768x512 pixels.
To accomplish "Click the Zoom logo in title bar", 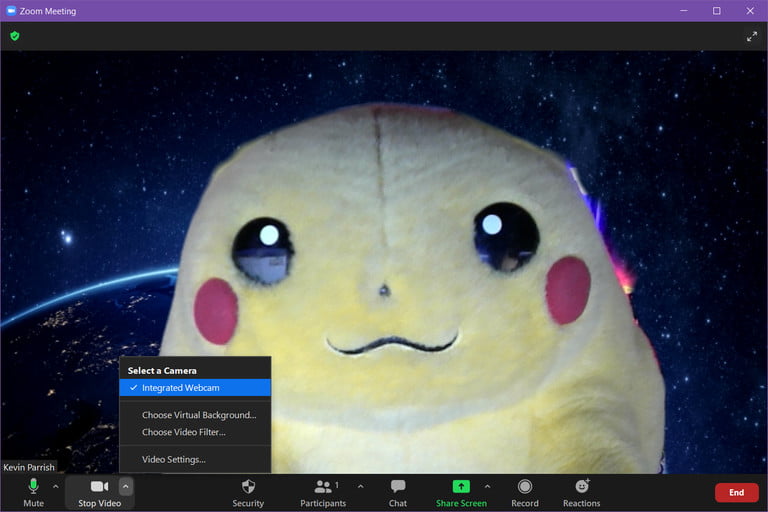I will point(11,11).
